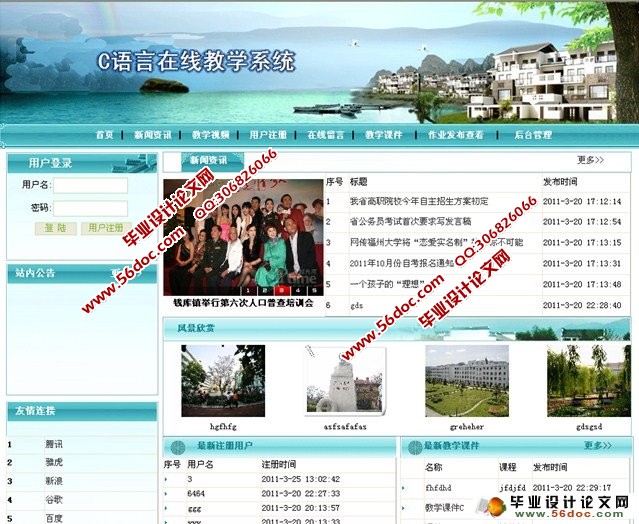
Task: Open news 2011年10月份自考报名通知
Action: point(402,263)
